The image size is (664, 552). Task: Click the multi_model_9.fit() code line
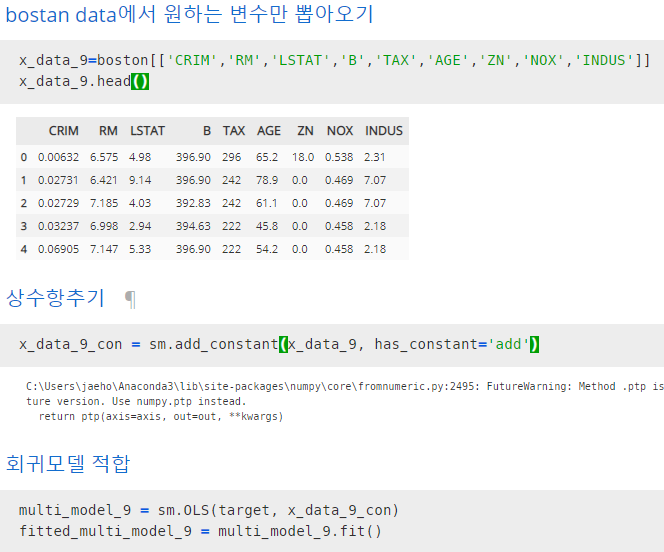tap(200, 531)
